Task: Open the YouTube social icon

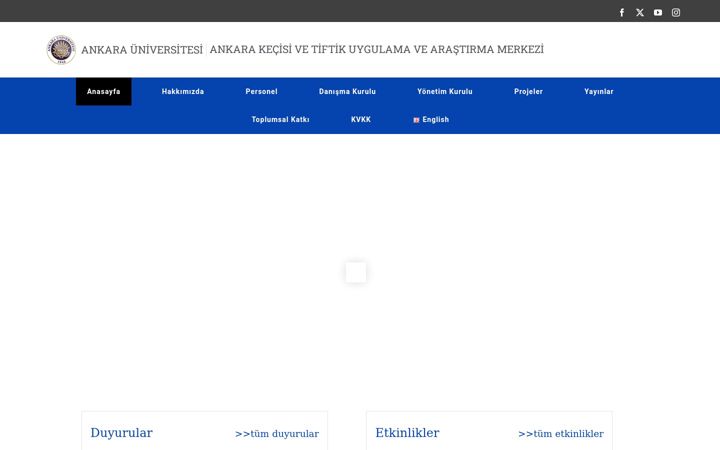Action: click(x=658, y=12)
